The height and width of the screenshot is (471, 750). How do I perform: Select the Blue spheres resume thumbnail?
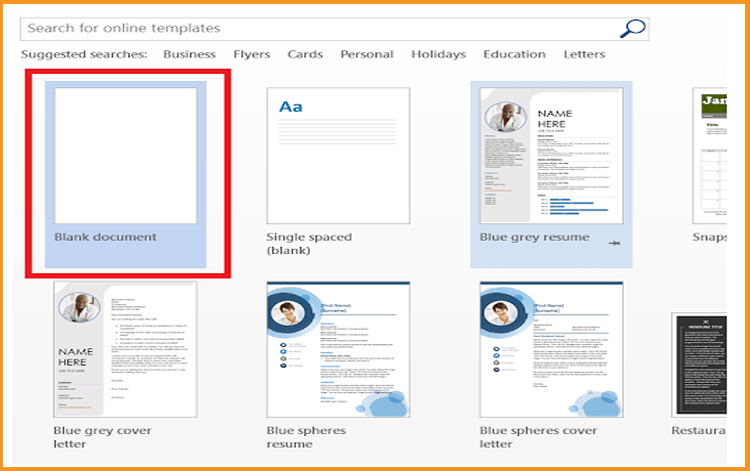pos(338,350)
